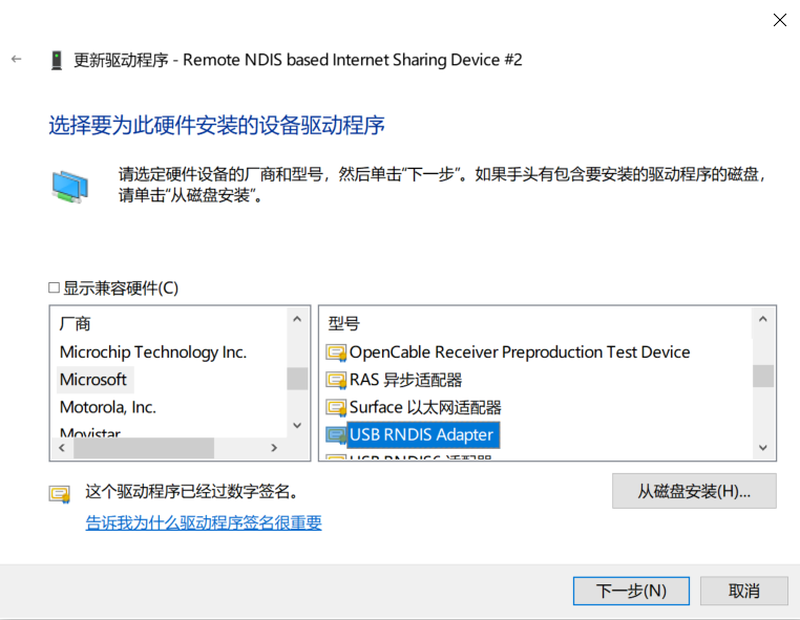Click the network computers icon
The height and width of the screenshot is (620, 800).
click(x=69, y=186)
